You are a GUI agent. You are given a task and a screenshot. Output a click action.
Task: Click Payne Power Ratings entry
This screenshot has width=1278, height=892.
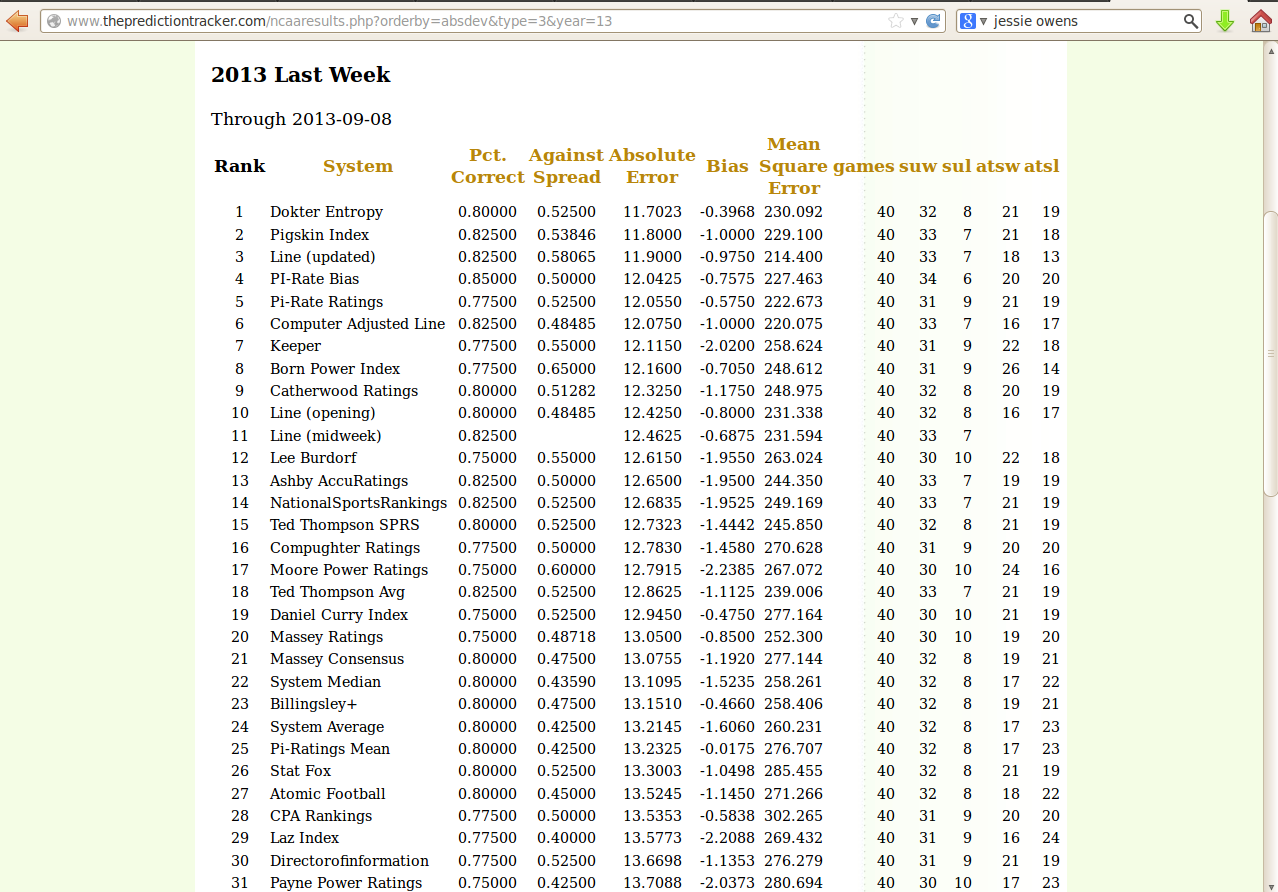pyautogui.click(x=346, y=883)
